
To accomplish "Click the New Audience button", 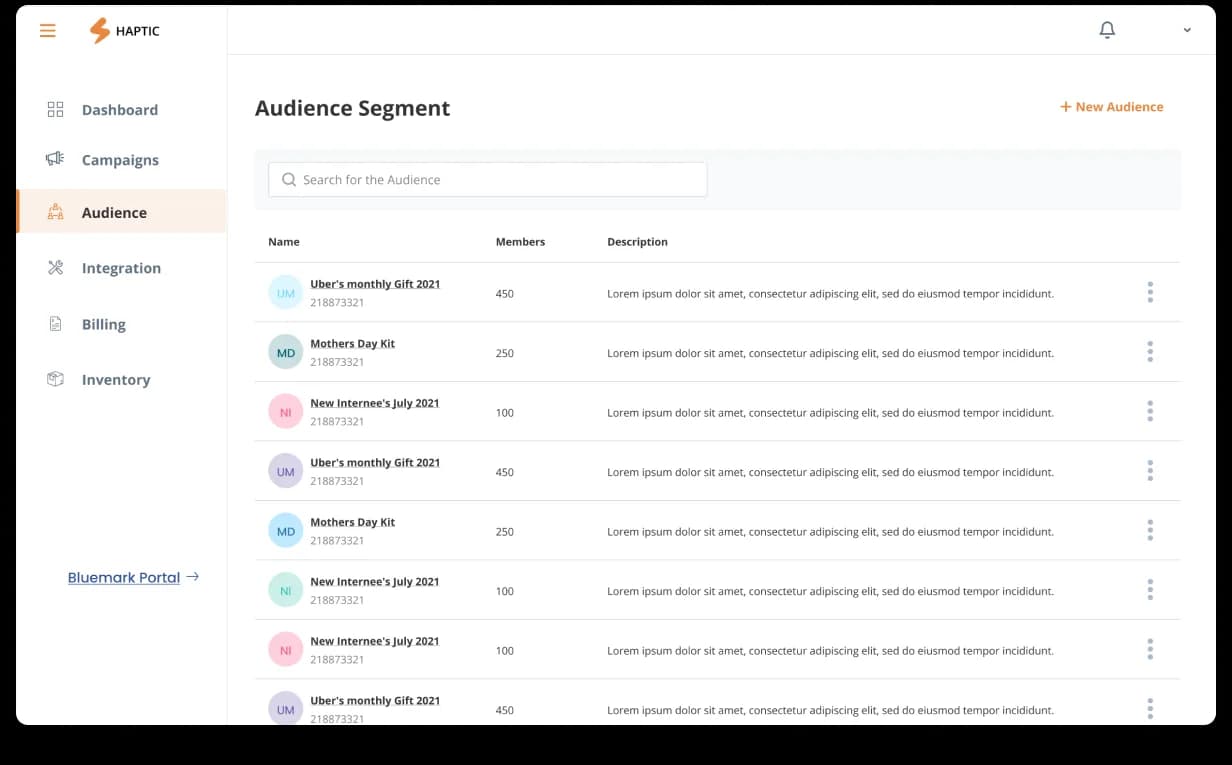I will (1112, 107).
